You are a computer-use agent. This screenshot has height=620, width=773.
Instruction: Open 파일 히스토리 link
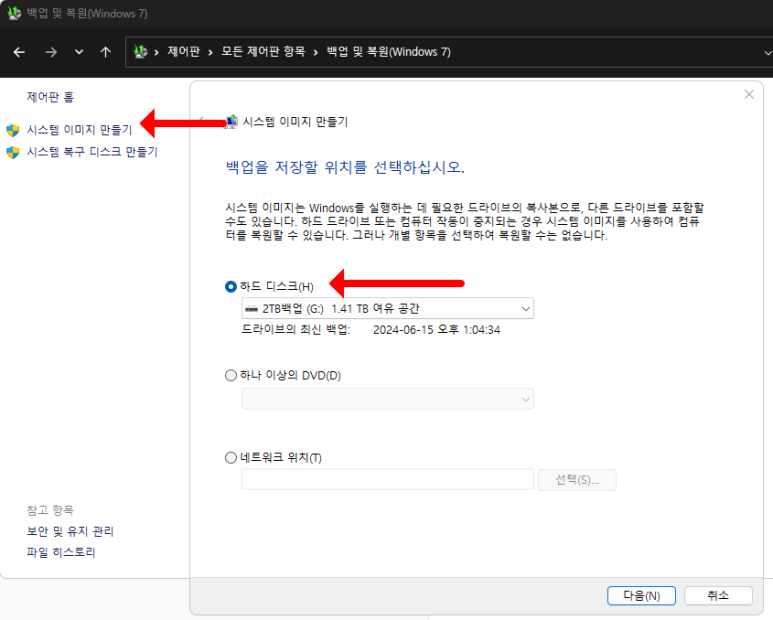(61, 552)
